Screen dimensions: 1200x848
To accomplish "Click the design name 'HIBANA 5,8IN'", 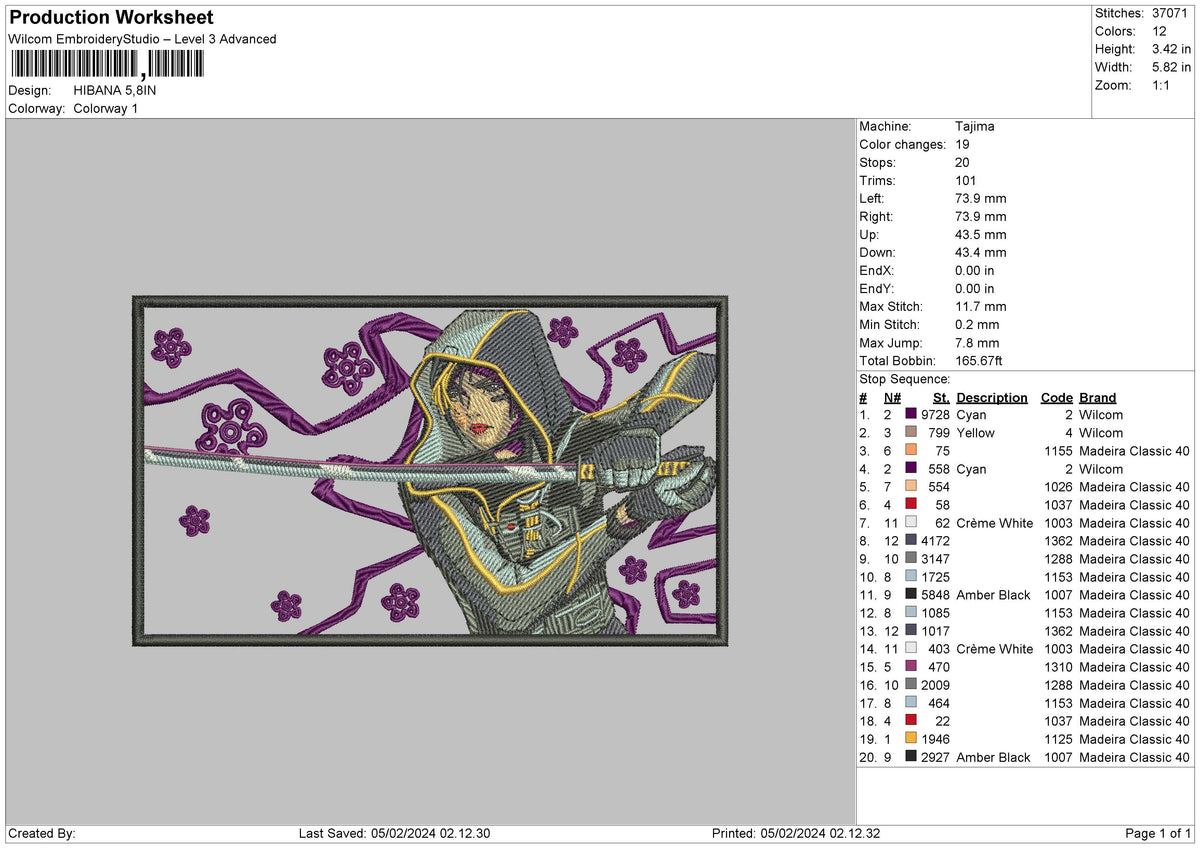I will click(115, 90).
